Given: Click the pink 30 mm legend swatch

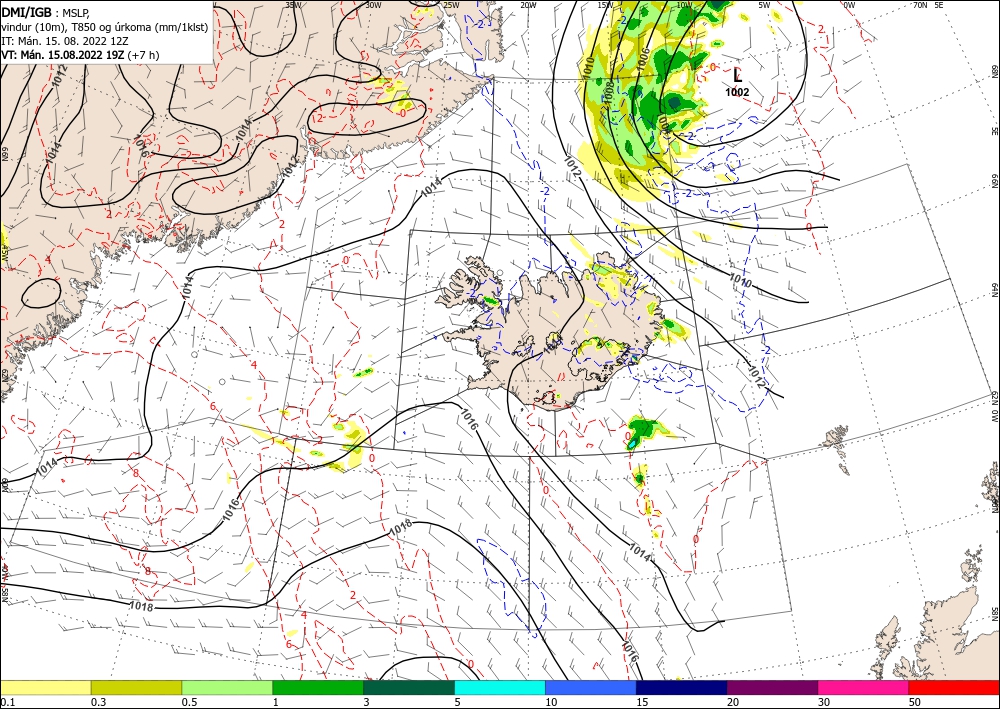Looking at the screenshot, I should [864, 687].
